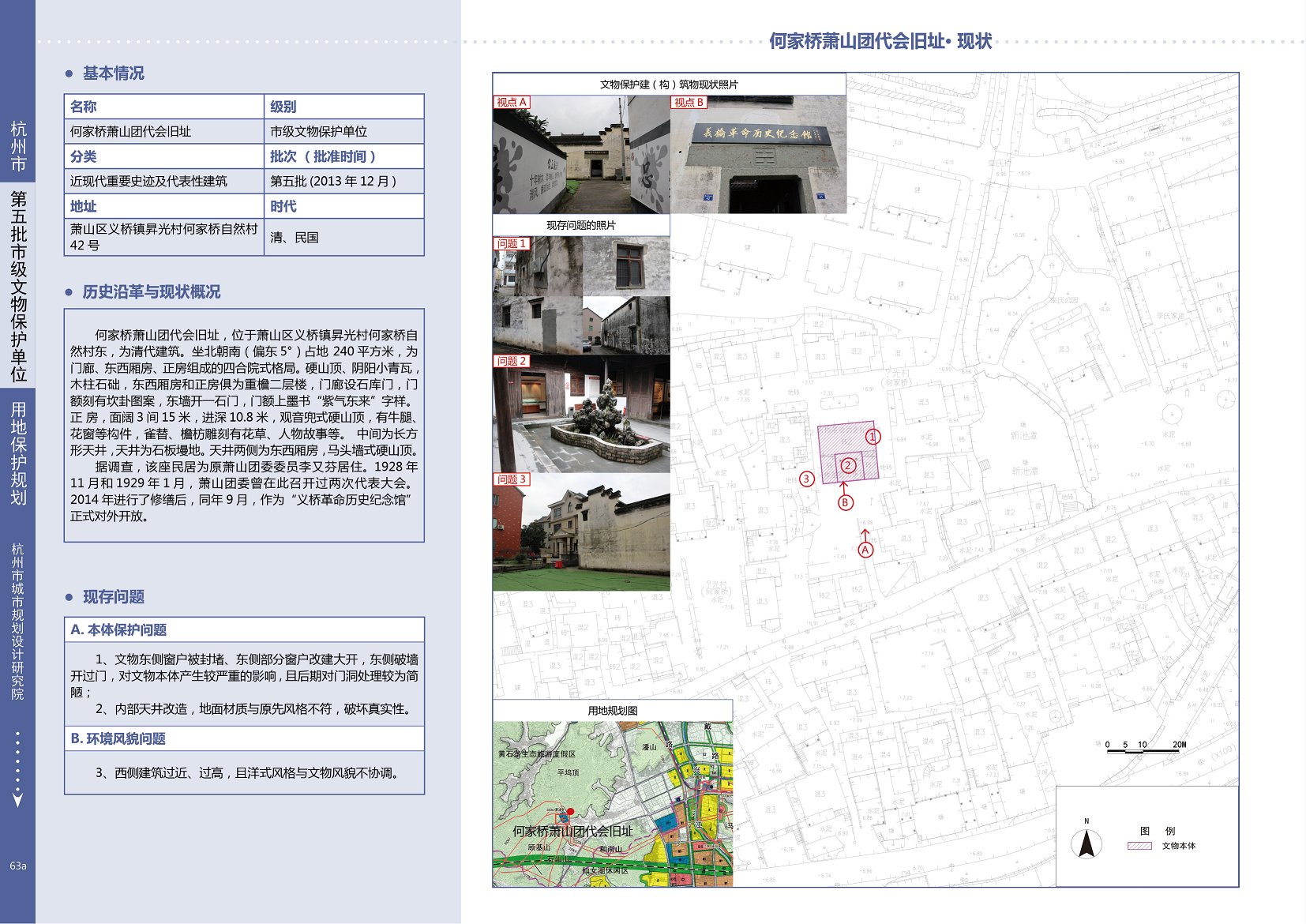Click the 分类 table header cell
The height and width of the screenshot is (924, 1306).
[164, 156]
